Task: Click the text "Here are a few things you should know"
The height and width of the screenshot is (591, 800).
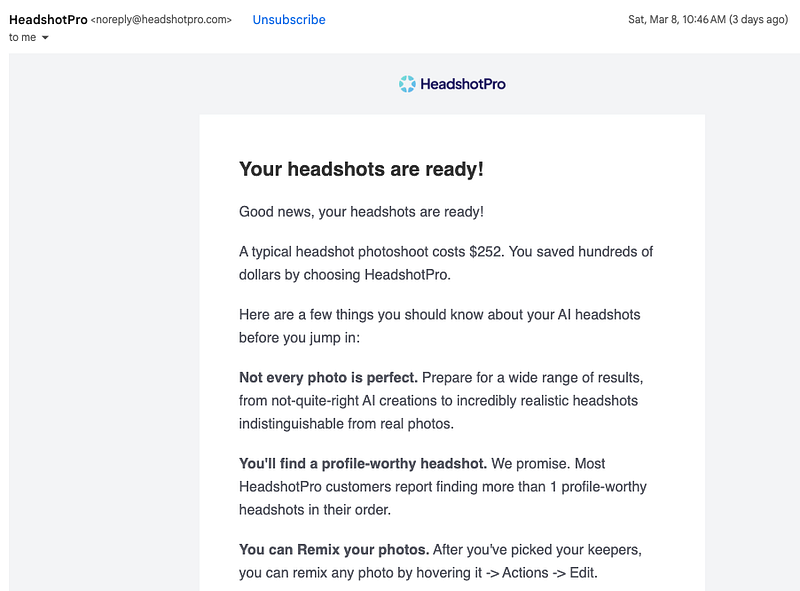Action: 361,314
